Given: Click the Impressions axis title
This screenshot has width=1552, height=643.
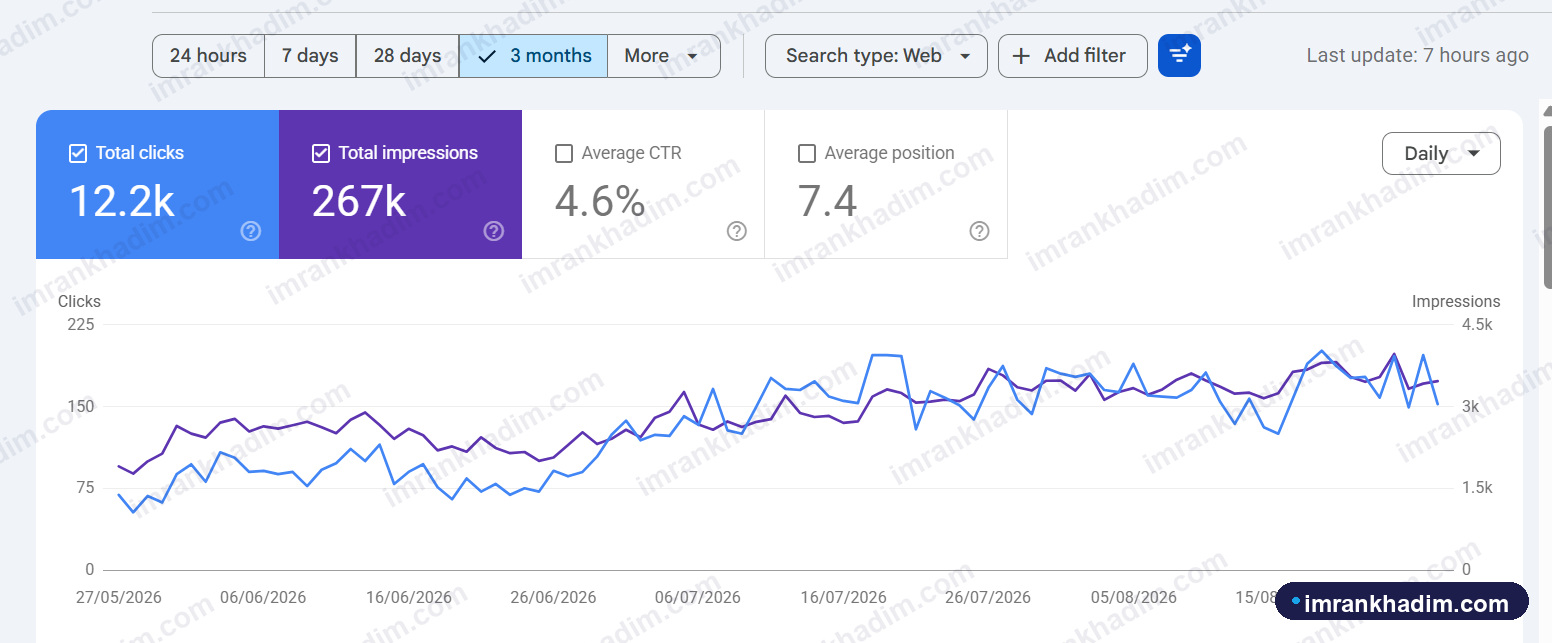Looking at the screenshot, I should click(1456, 301).
